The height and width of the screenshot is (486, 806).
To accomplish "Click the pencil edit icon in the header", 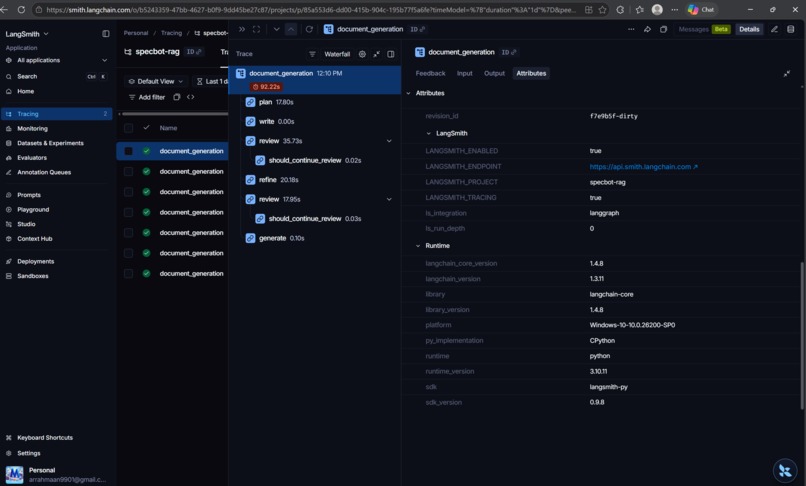I will coord(774,29).
